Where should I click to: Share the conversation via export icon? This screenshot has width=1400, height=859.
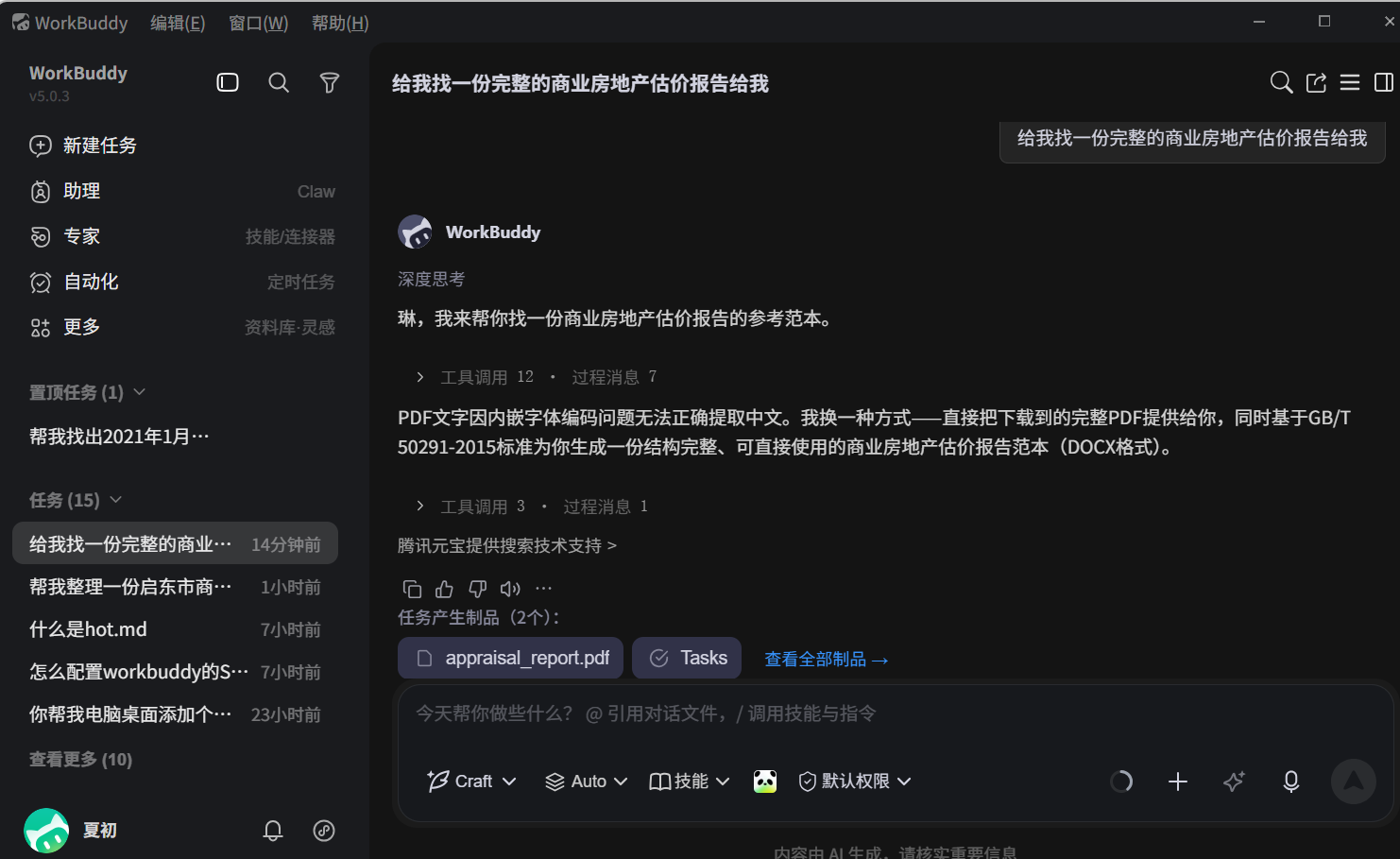pyautogui.click(x=1316, y=82)
